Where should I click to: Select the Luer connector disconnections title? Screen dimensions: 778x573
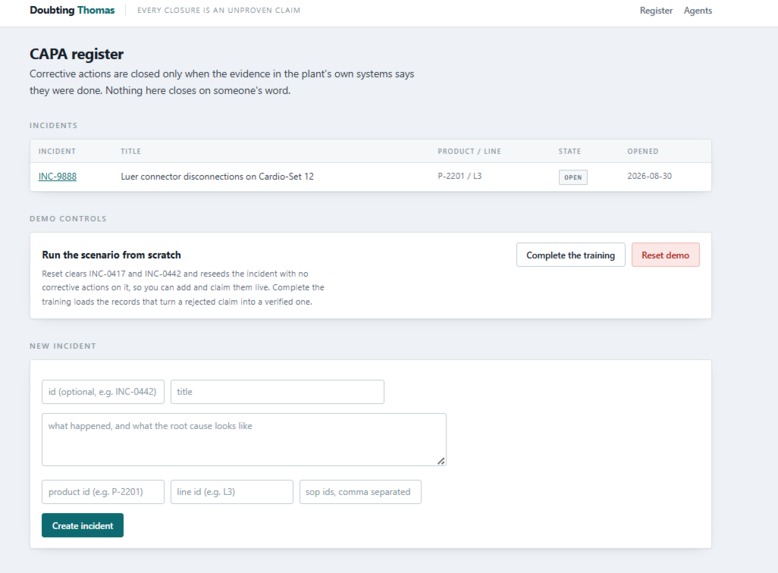tap(217, 176)
